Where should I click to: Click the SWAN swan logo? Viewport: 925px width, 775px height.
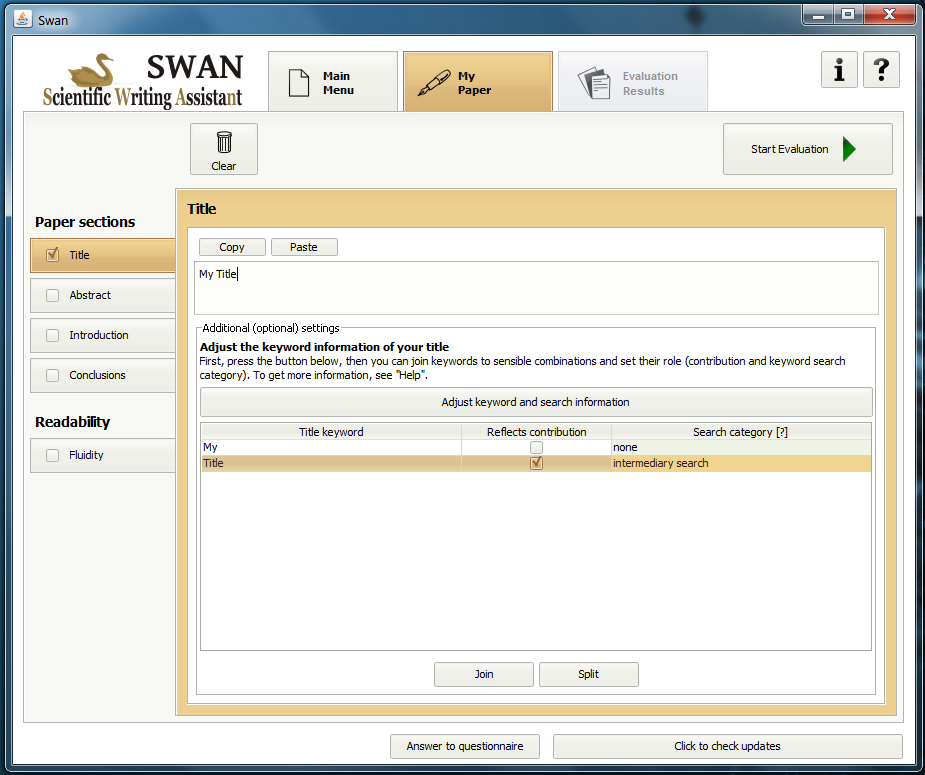142,81
